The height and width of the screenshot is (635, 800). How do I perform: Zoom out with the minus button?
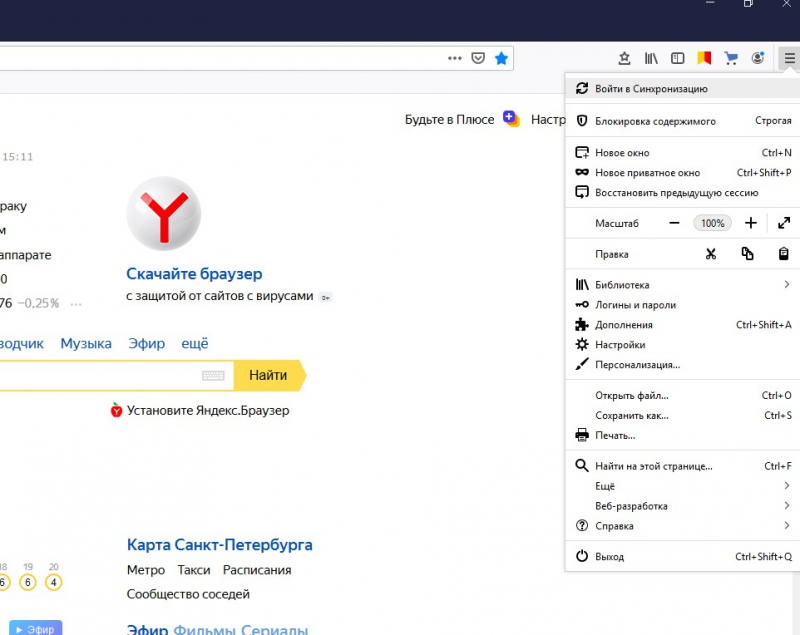(674, 223)
